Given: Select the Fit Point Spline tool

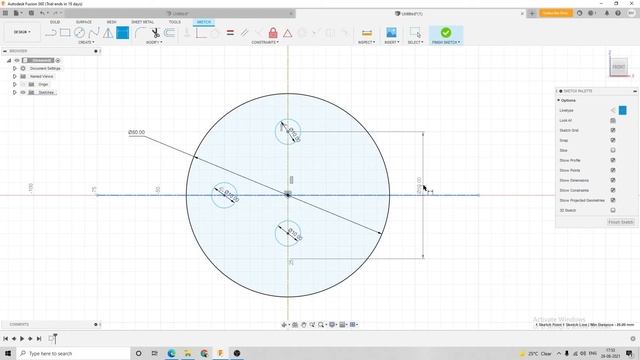Looking at the screenshot, I should pyautogui.click(x=94, y=33).
